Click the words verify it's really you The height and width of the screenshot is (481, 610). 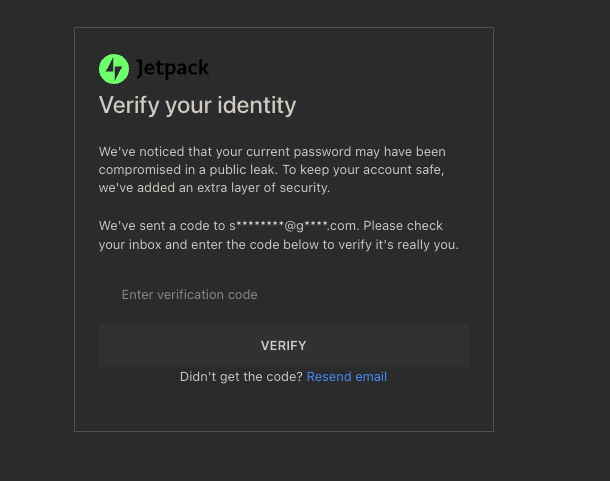[x=398, y=245]
